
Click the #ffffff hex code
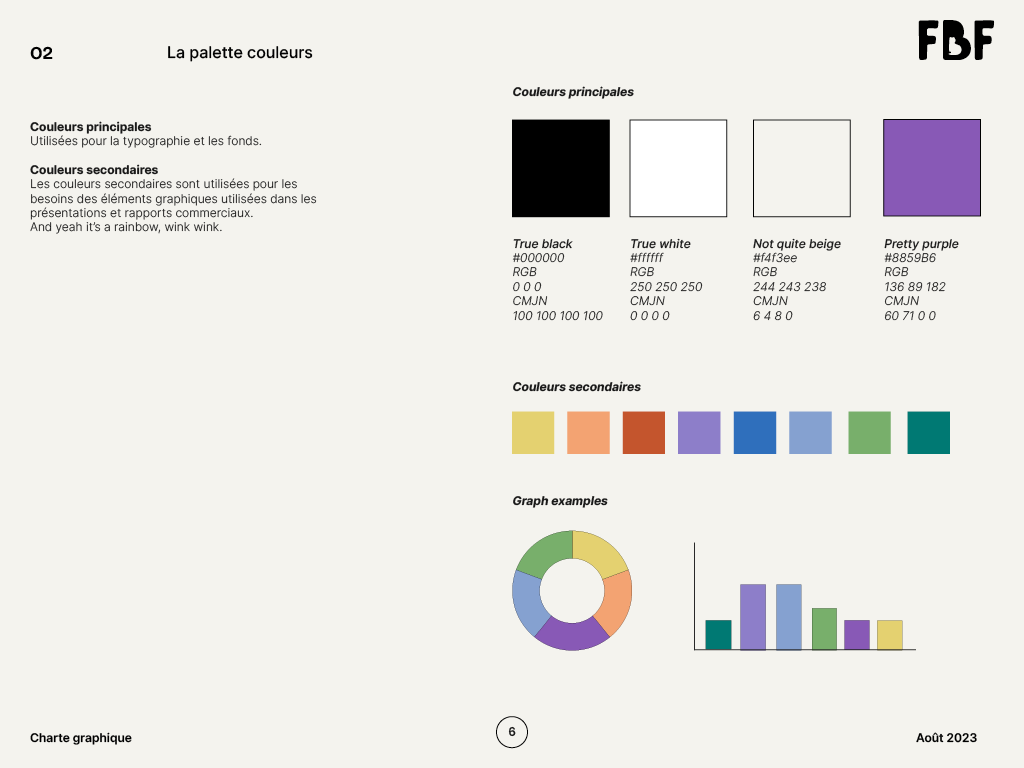[647, 258]
